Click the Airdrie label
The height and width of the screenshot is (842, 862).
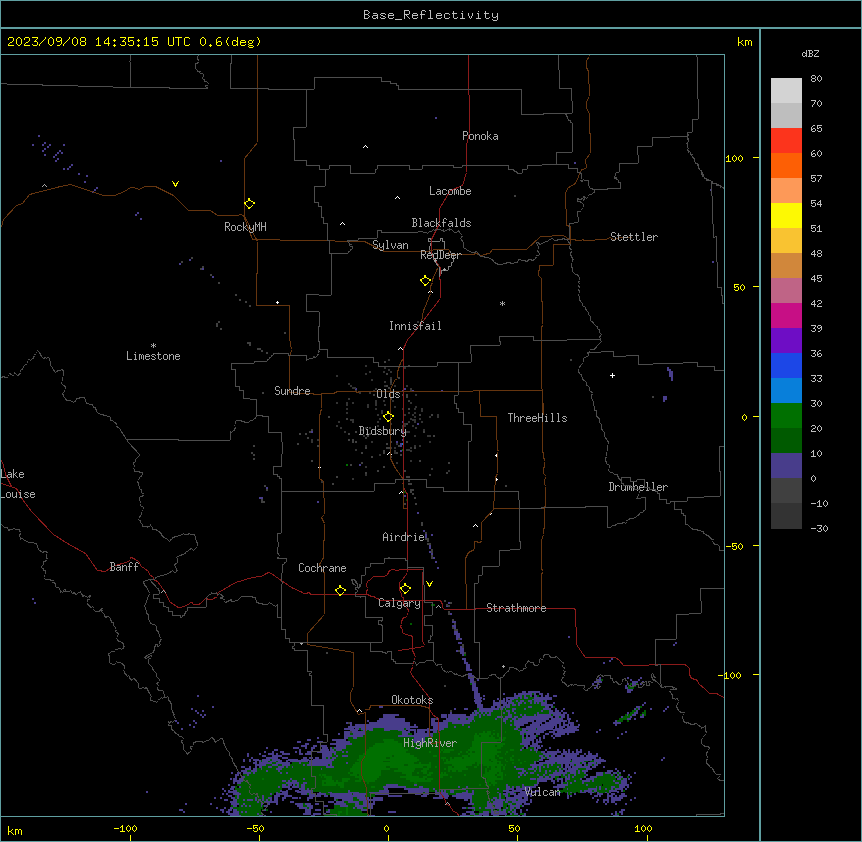click(x=404, y=537)
